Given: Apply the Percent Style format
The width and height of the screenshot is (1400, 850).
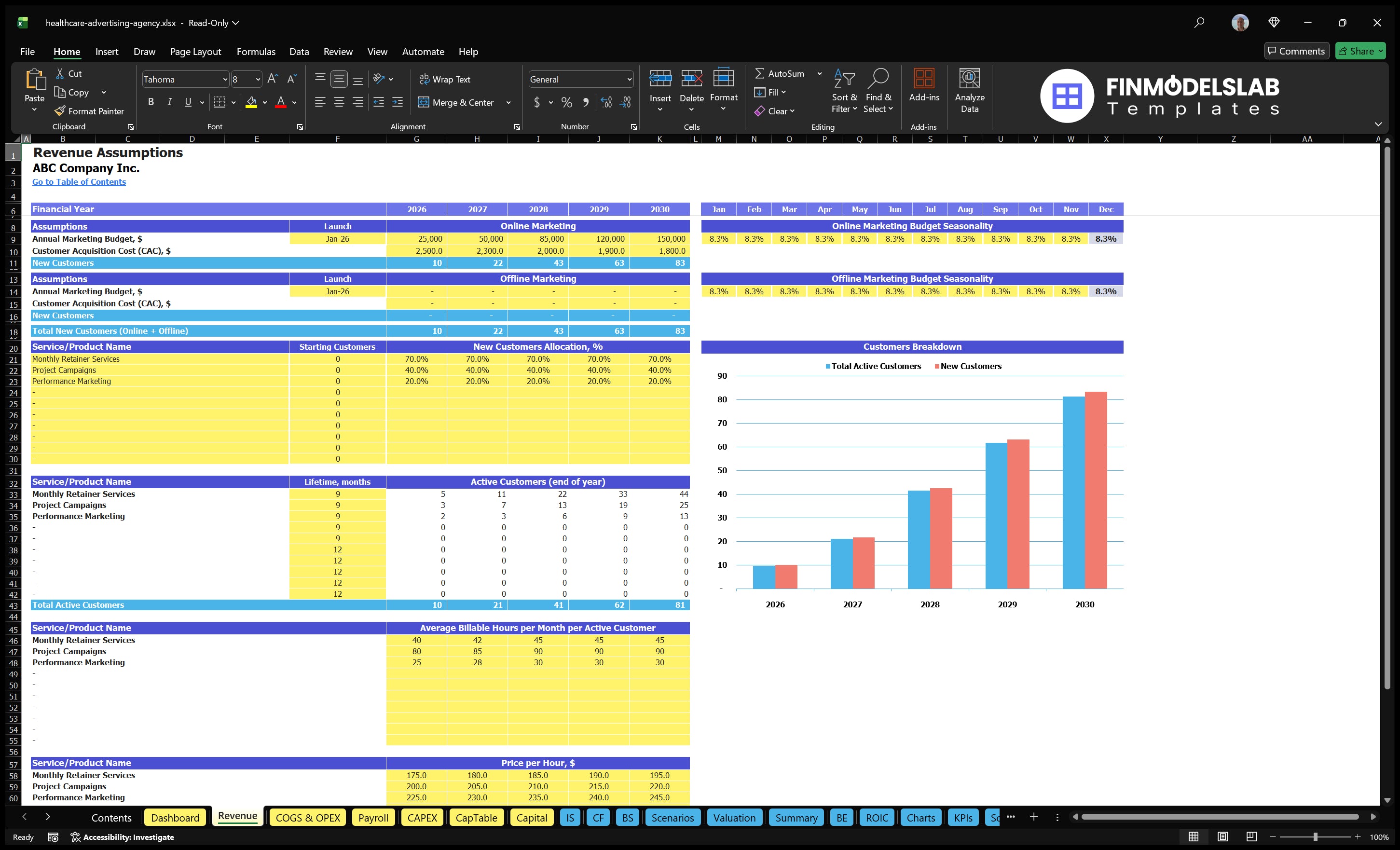Looking at the screenshot, I should point(566,103).
